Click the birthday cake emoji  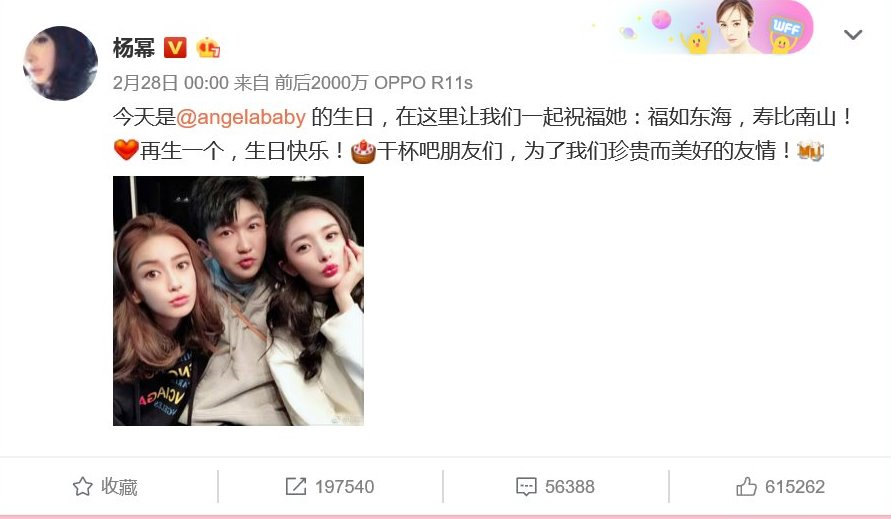coord(363,151)
